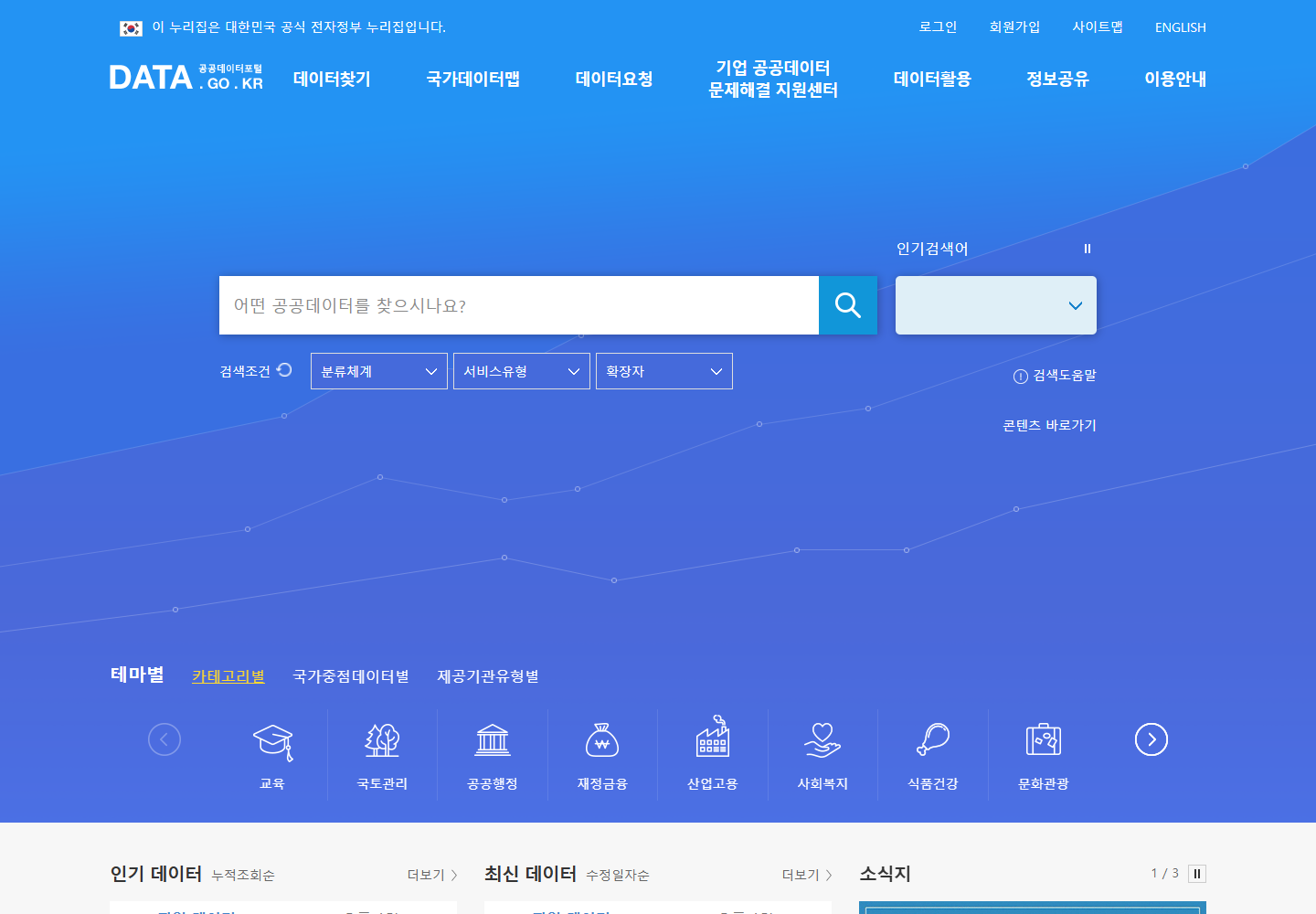Screen dimensions: 1316x914
Task: Reset search conditions with the refresh icon
Action: coord(284,370)
